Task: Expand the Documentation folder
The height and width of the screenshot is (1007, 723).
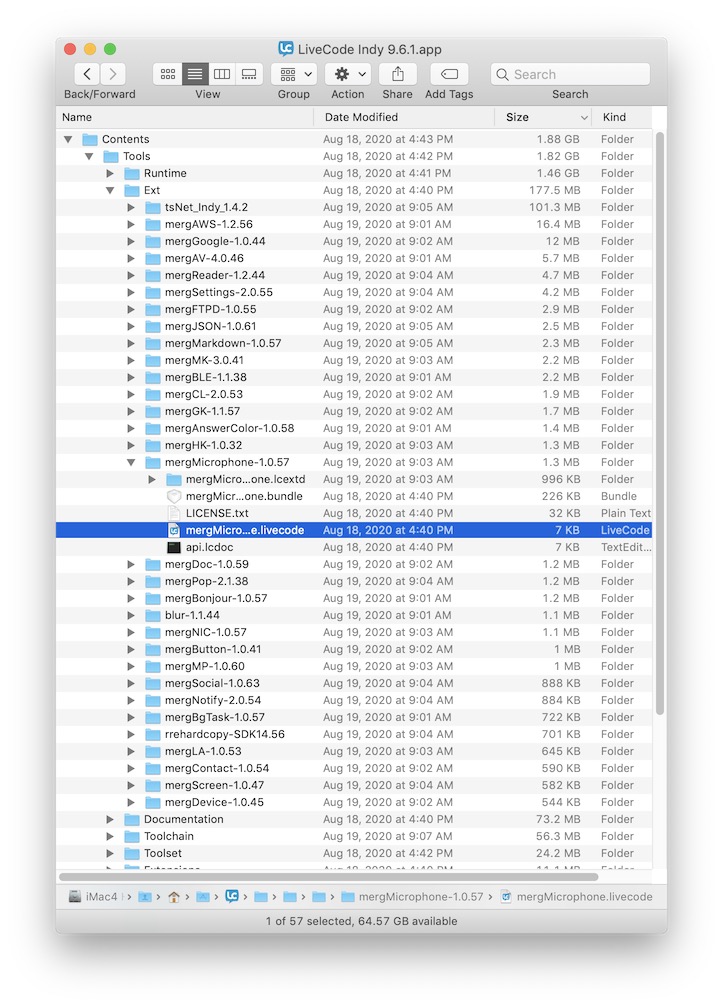Action: click(110, 819)
